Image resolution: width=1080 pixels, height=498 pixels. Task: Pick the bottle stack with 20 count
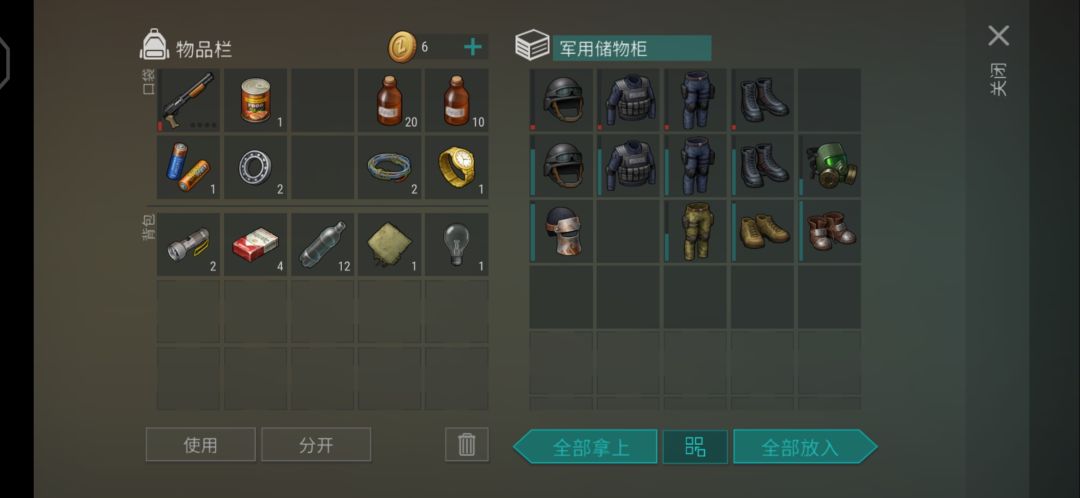coord(389,100)
